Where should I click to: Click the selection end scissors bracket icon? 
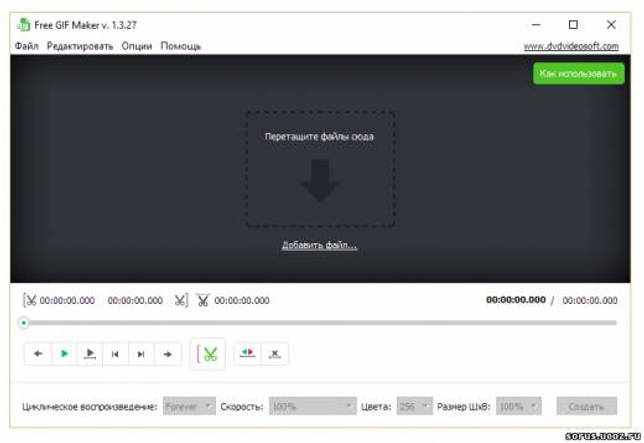tap(181, 300)
